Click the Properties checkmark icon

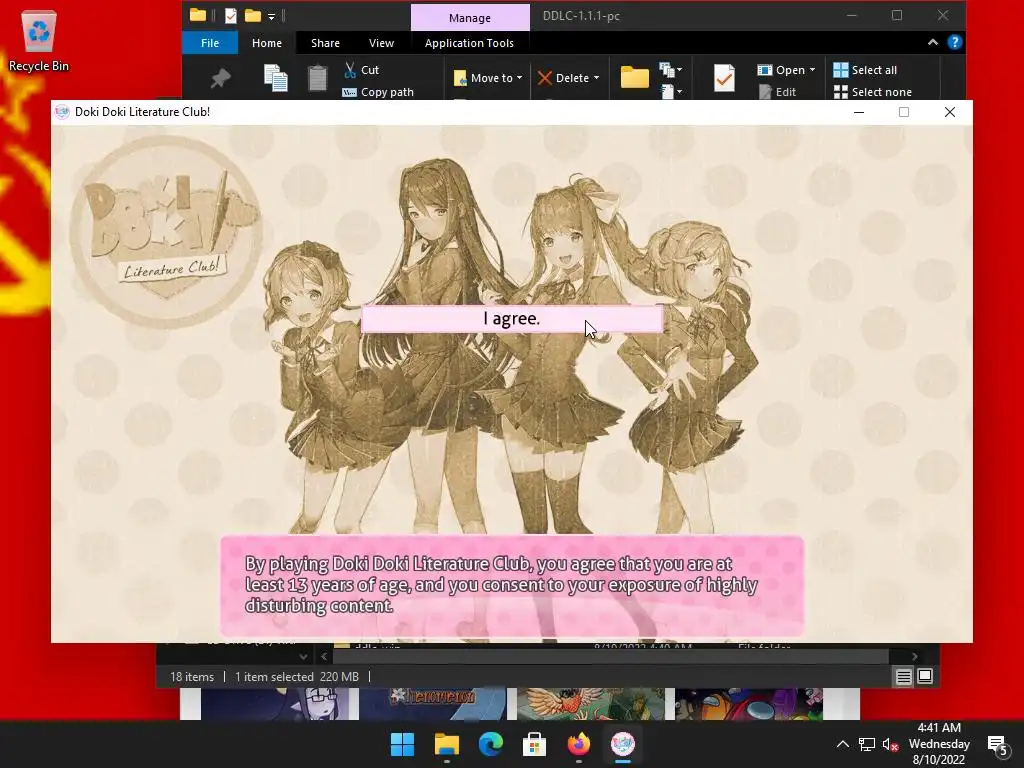[x=724, y=78]
